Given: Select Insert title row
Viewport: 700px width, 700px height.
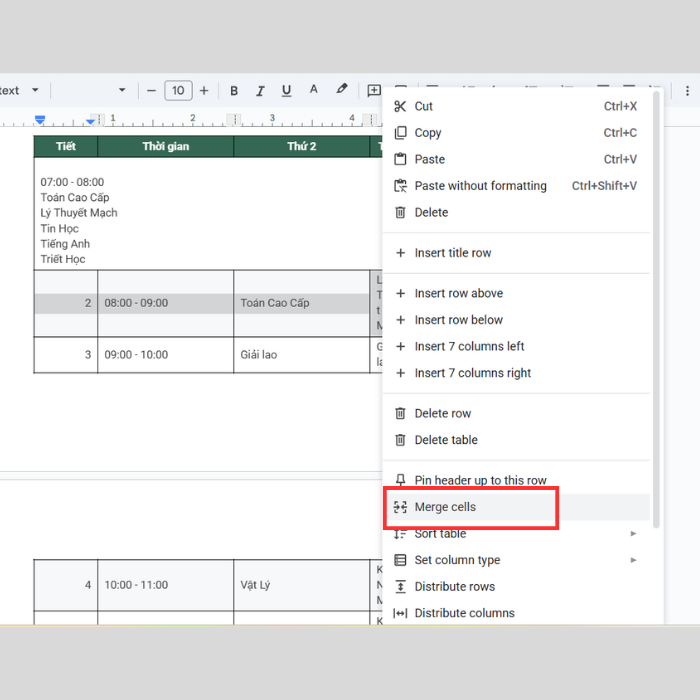Looking at the screenshot, I should 516,253.
